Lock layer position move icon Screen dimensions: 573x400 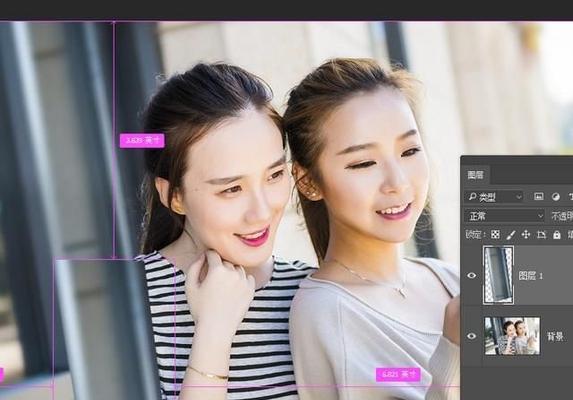tap(526, 235)
